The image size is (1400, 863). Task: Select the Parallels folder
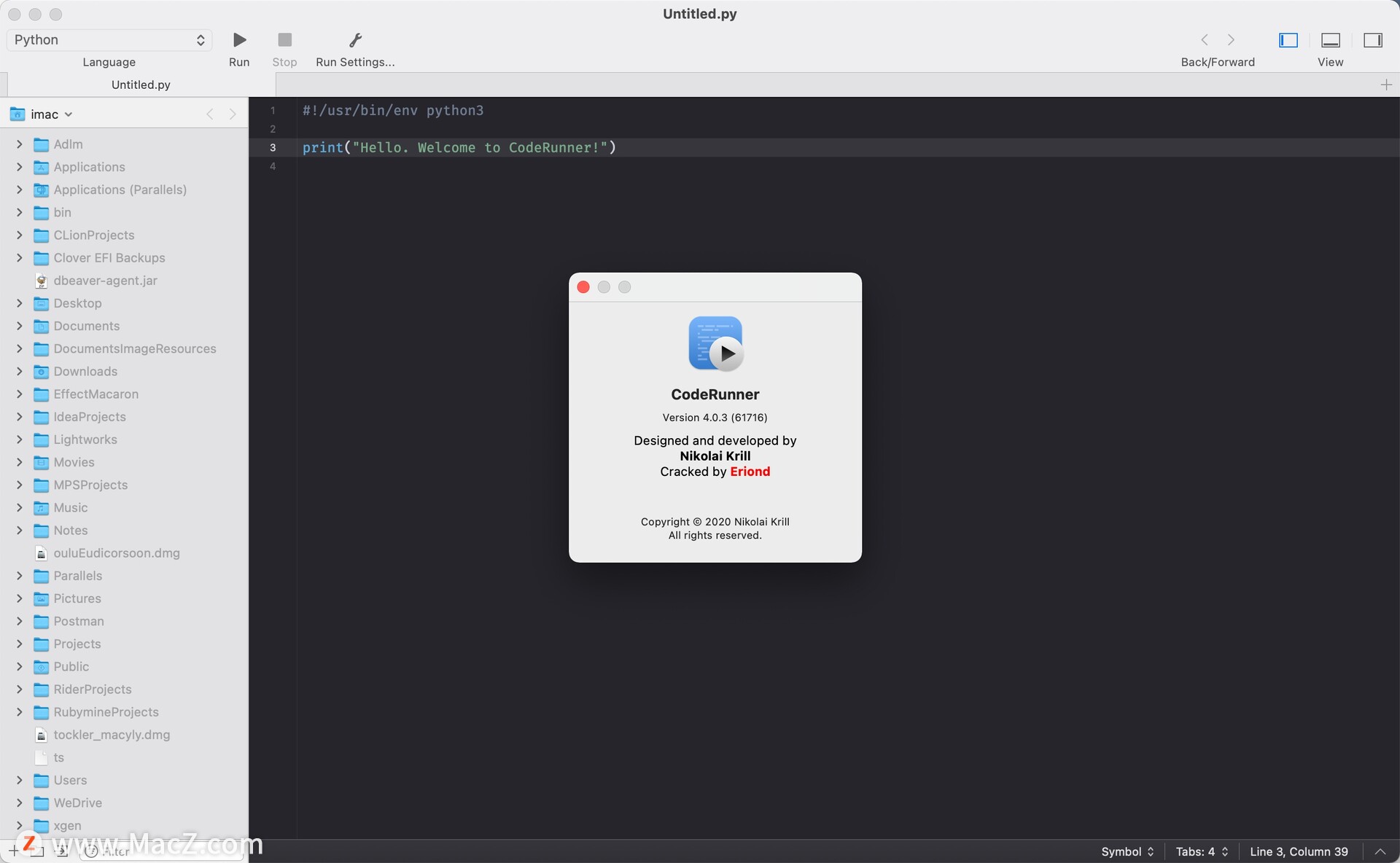point(77,576)
